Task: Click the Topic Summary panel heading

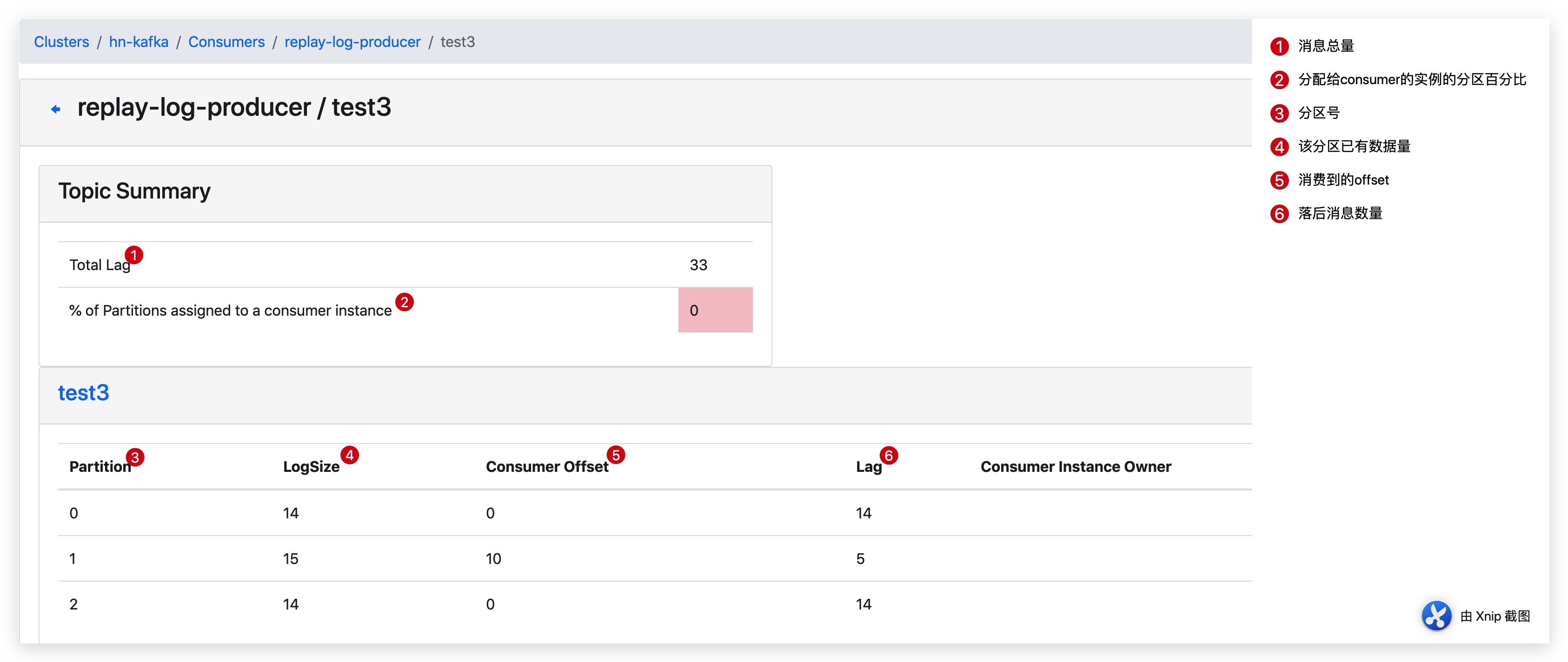Action: pyautogui.click(x=134, y=191)
